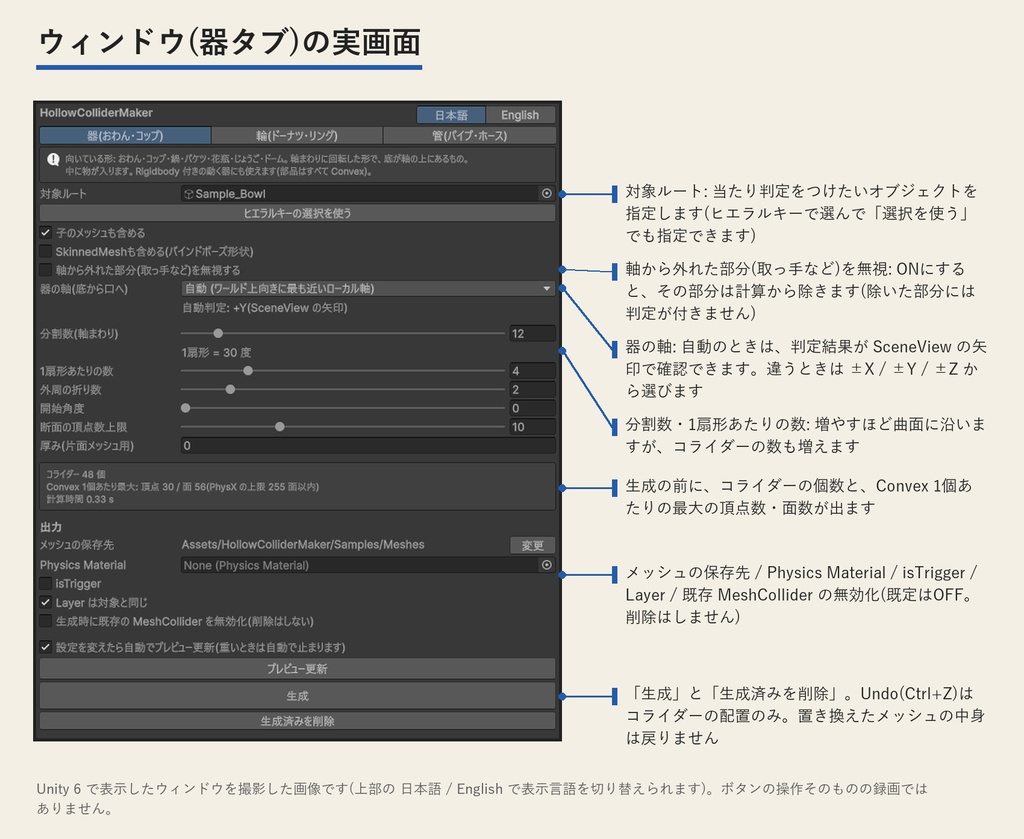Open object picker for 対象ルート field
The width and height of the screenshot is (1024, 839).
click(547, 193)
